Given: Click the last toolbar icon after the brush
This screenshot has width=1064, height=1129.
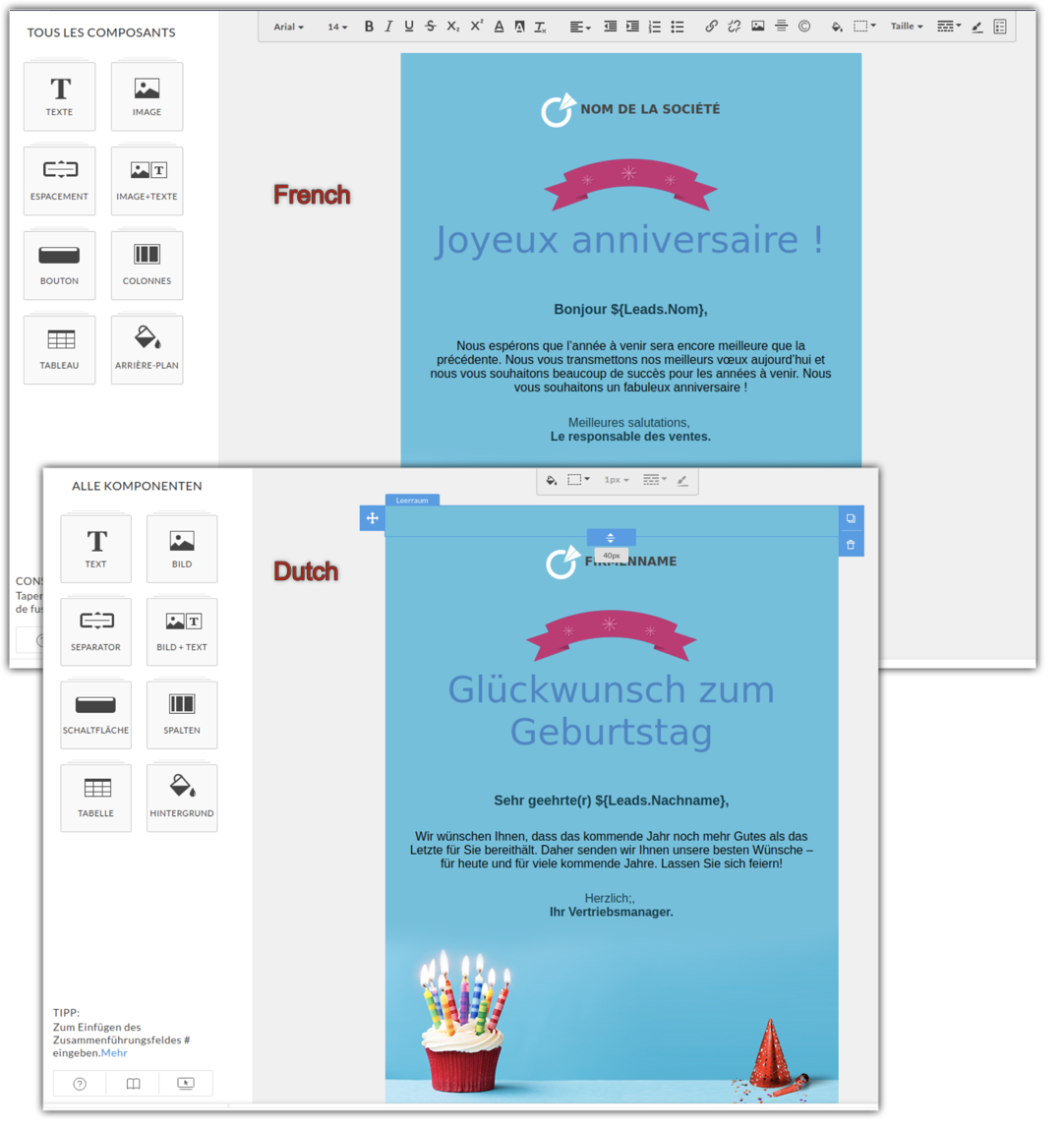Looking at the screenshot, I should (x=1000, y=27).
